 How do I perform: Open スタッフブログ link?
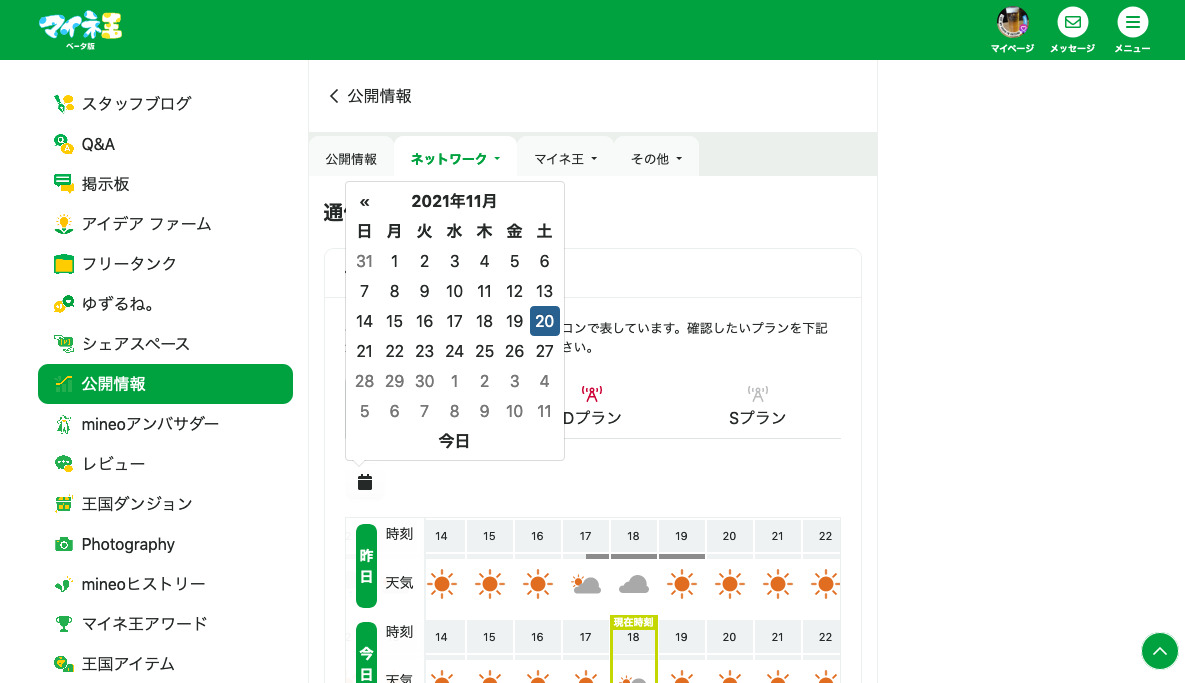click(x=136, y=104)
